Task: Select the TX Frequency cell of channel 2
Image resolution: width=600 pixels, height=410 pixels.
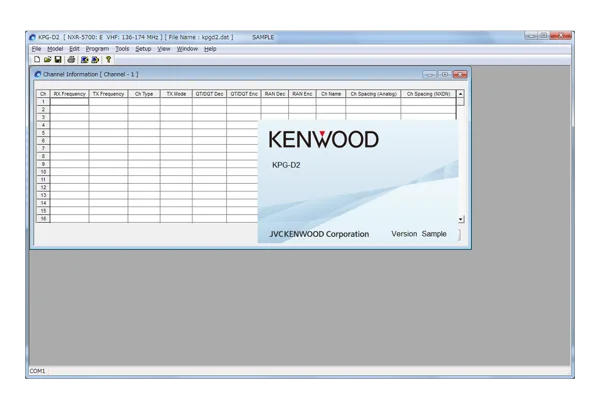Action: coord(108,109)
